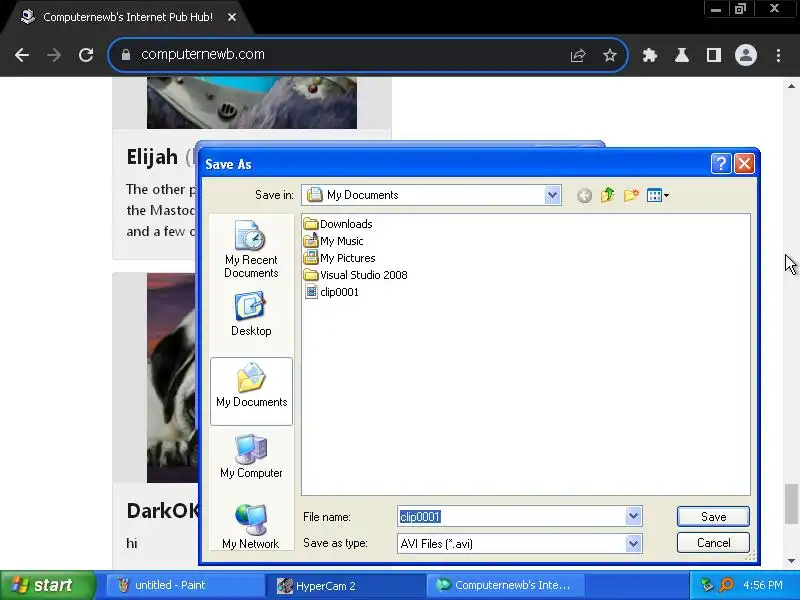Click the browser page vertical scrollbar thumb
The height and width of the screenshot is (600, 800).
tap(791, 504)
